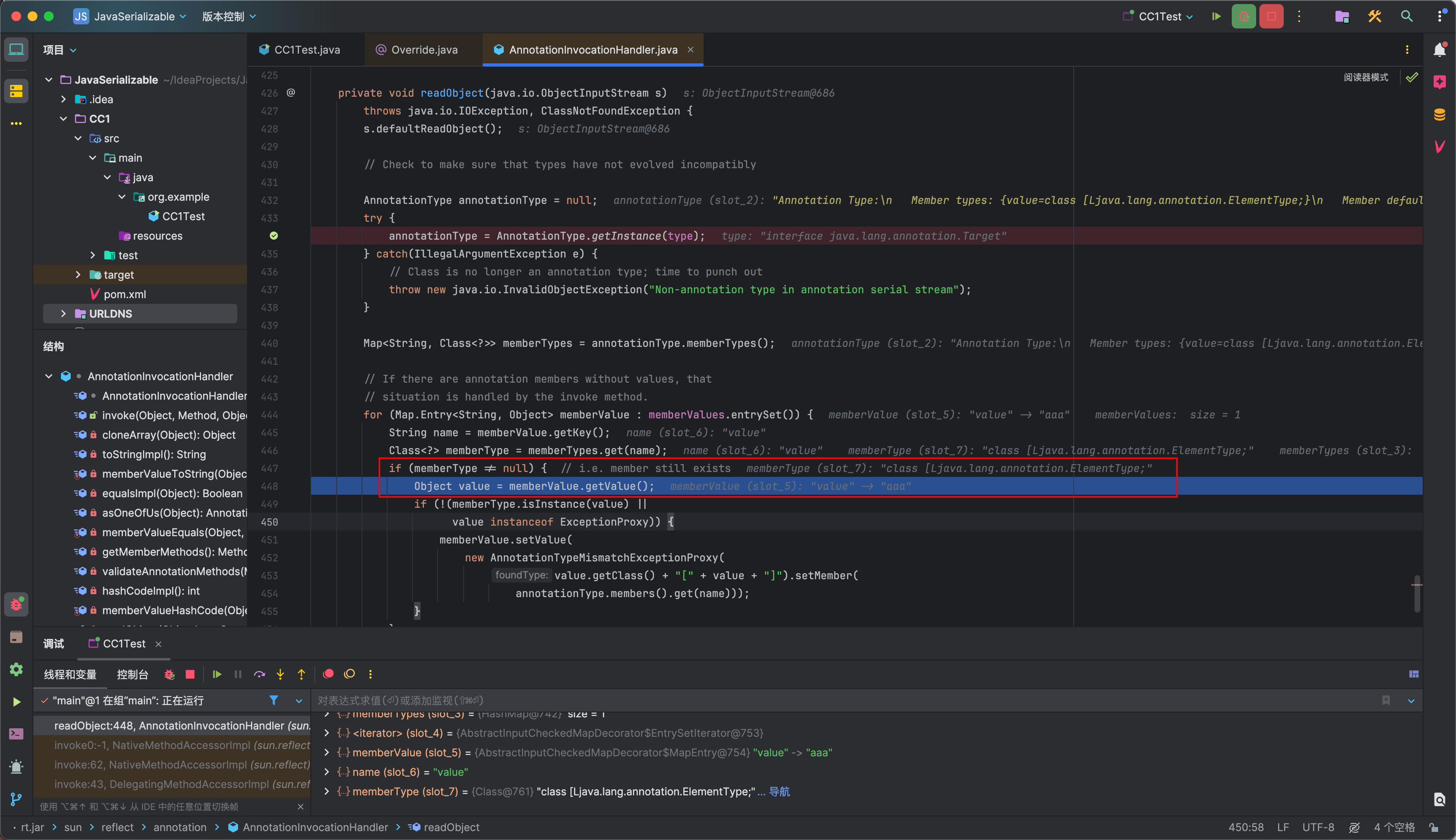Open the Git tool window icon
The width and height of the screenshot is (1456, 840).
[16, 799]
